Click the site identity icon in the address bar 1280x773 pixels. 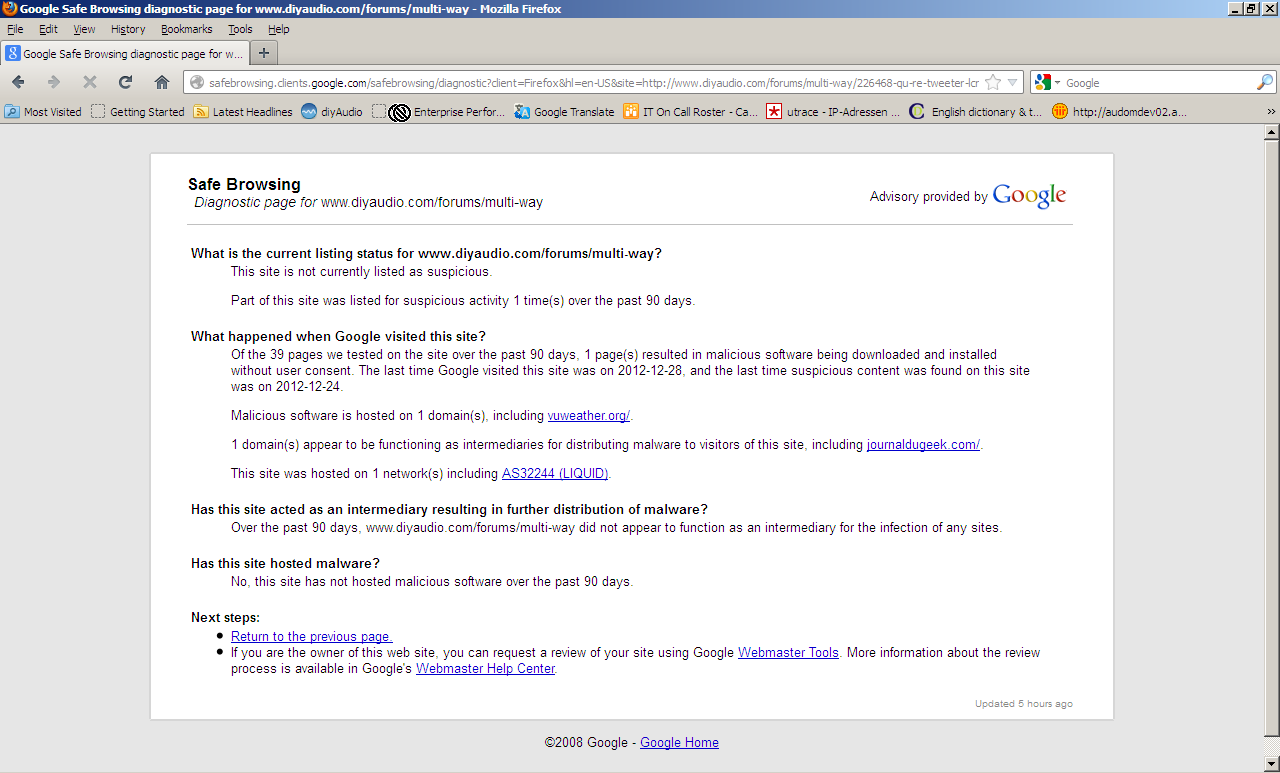(x=196, y=83)
